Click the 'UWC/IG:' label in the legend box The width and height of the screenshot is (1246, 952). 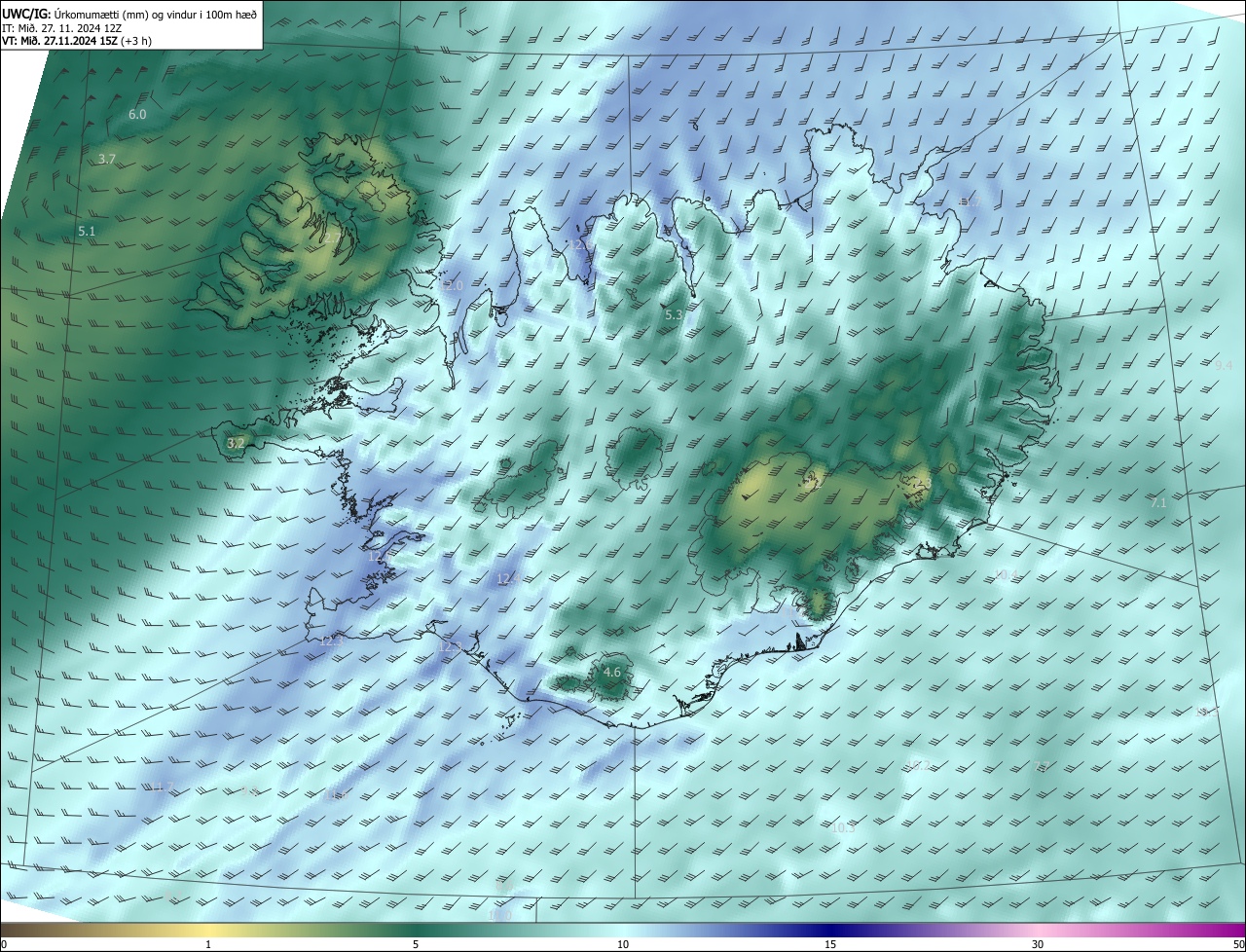[x=26, y=14]
